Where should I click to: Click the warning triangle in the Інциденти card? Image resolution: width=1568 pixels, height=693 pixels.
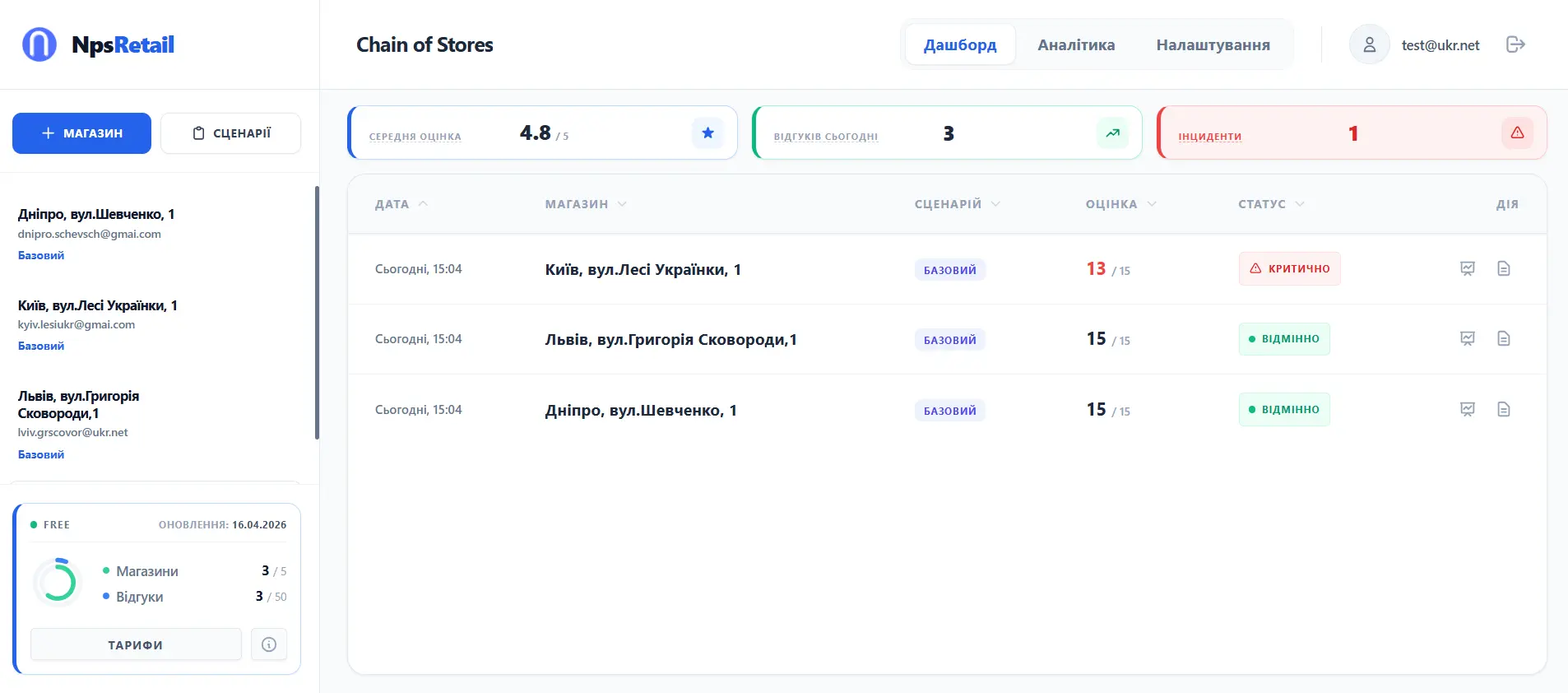[x=1517, y=133]
